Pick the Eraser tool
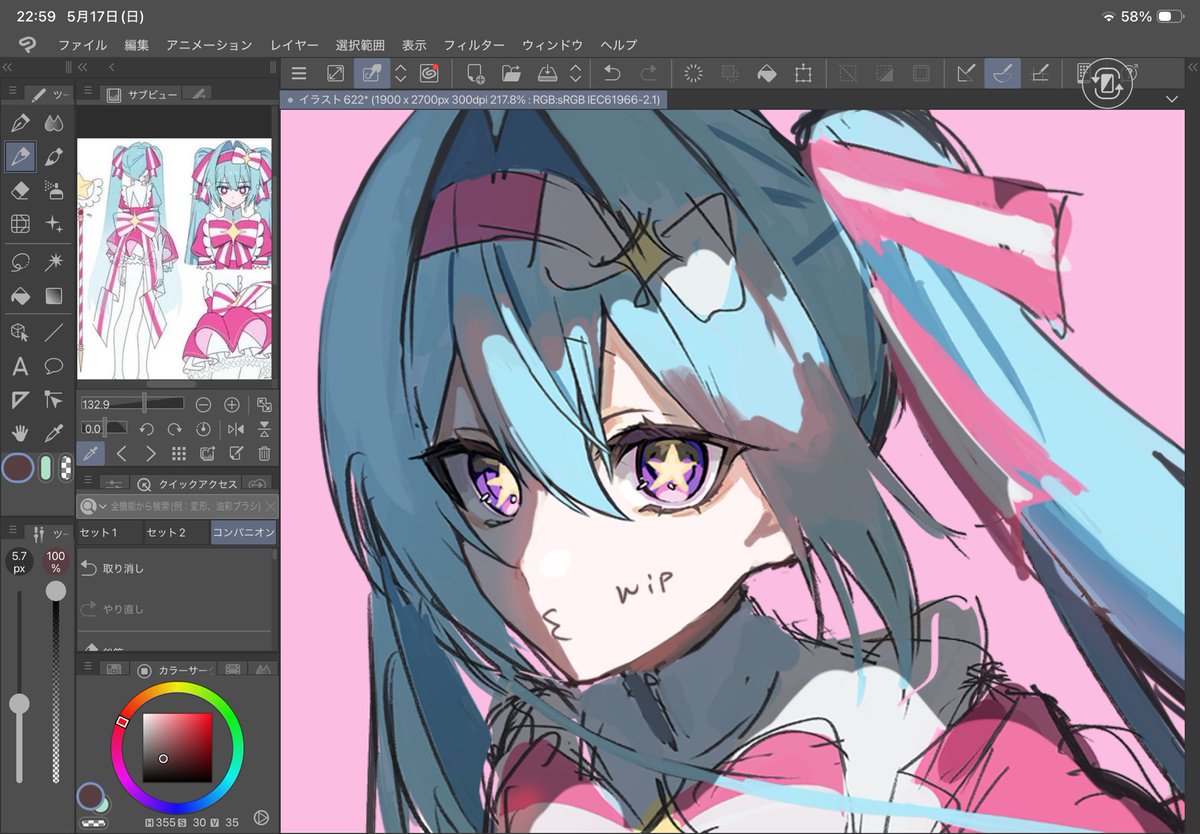1200x834 pixels. pos(19,190)
